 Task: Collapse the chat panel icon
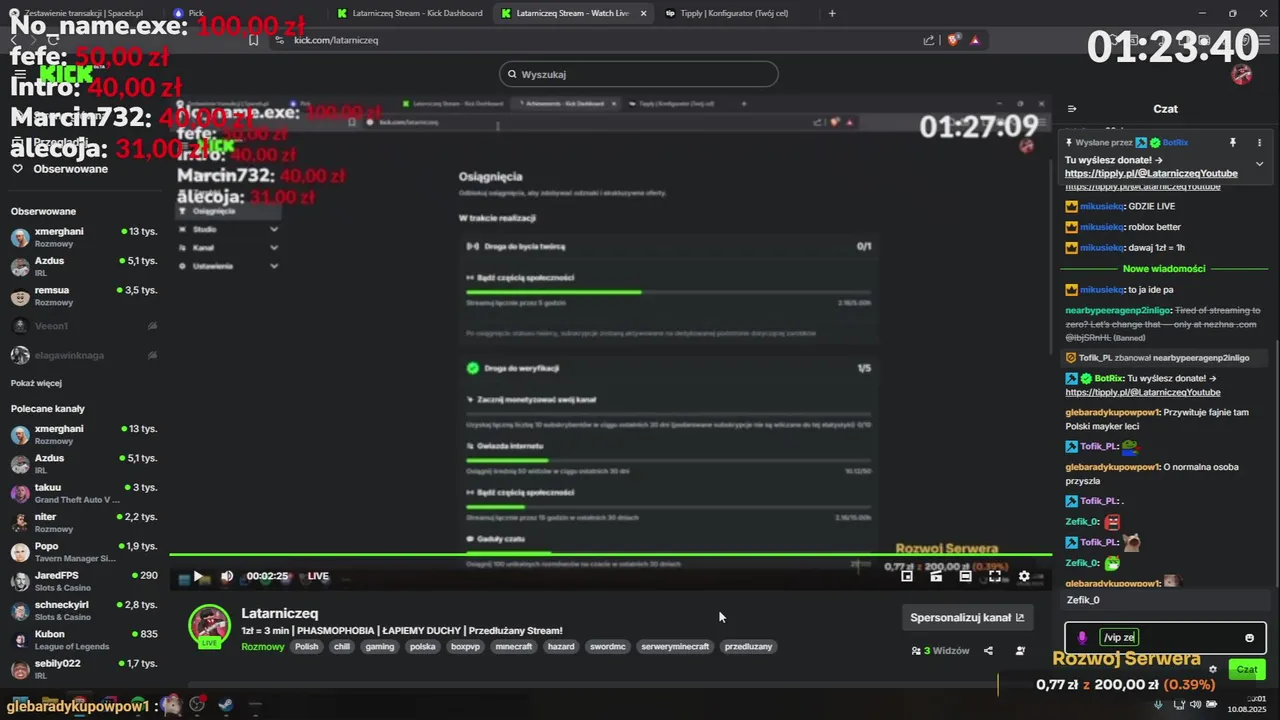(x=1072, y=109)
